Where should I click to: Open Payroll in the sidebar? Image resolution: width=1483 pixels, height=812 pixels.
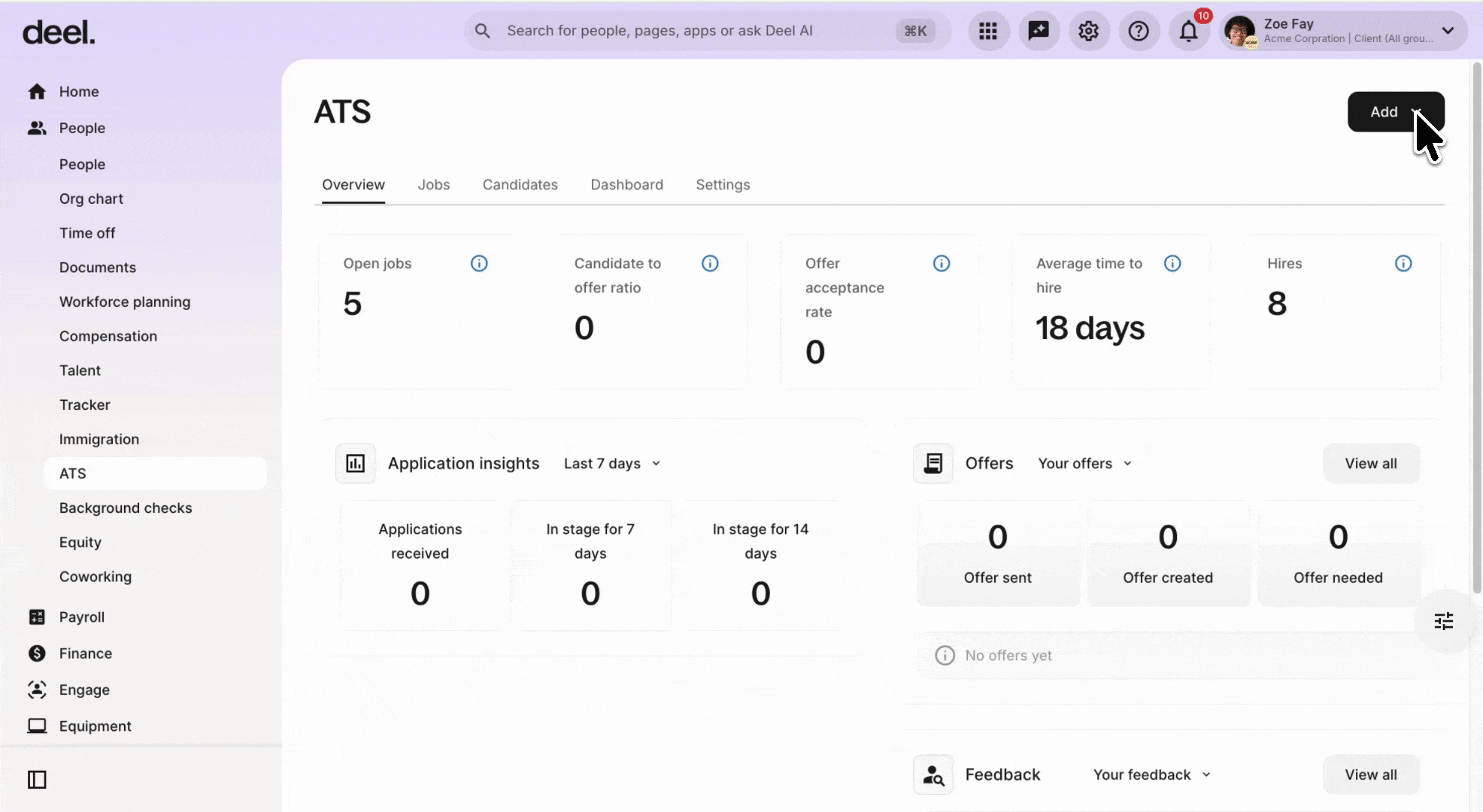(x=81, y=617)
